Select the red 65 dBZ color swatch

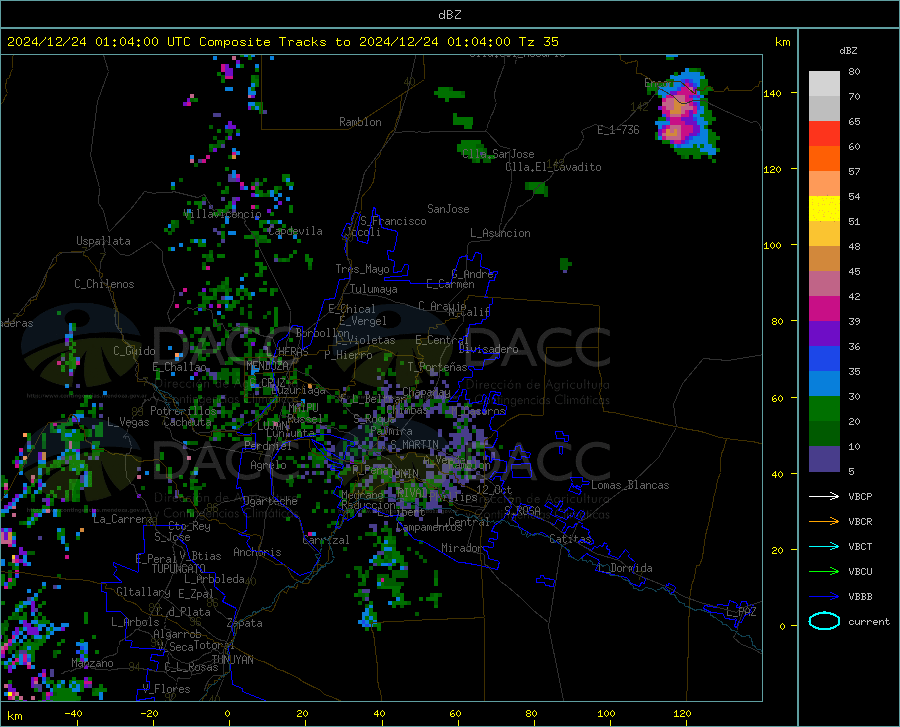coord(824,134)
